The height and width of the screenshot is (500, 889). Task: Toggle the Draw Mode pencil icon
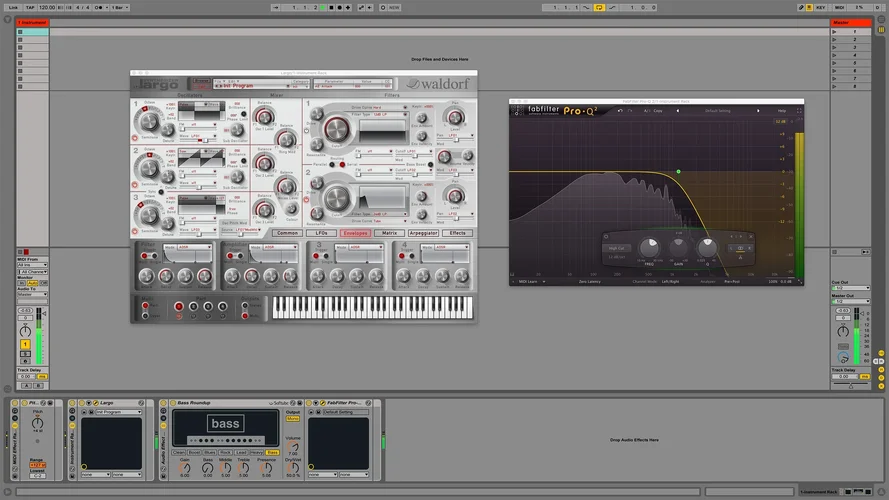click(801, 7)
